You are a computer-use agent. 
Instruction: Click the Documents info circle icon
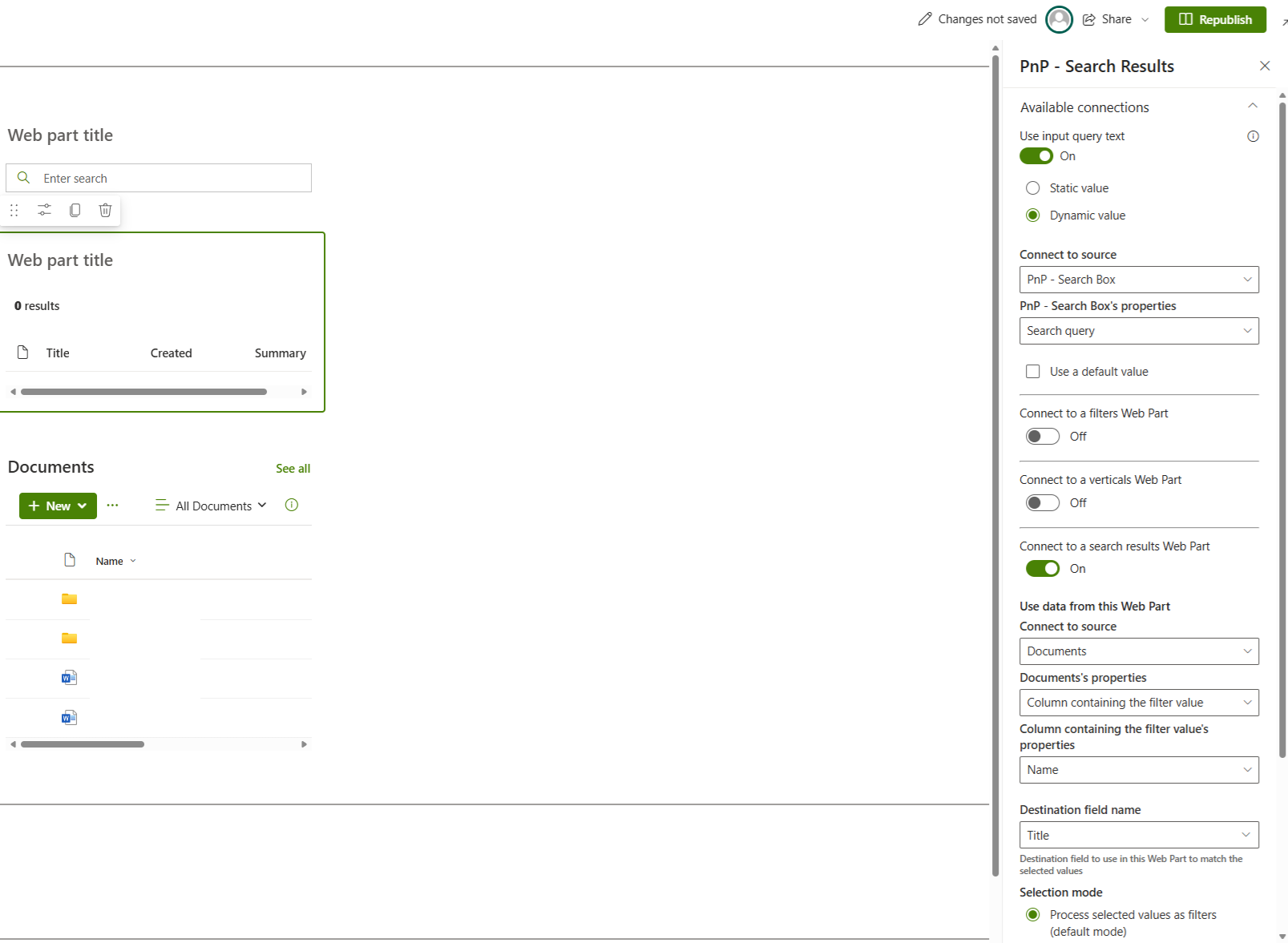click(x=291, y=505)
